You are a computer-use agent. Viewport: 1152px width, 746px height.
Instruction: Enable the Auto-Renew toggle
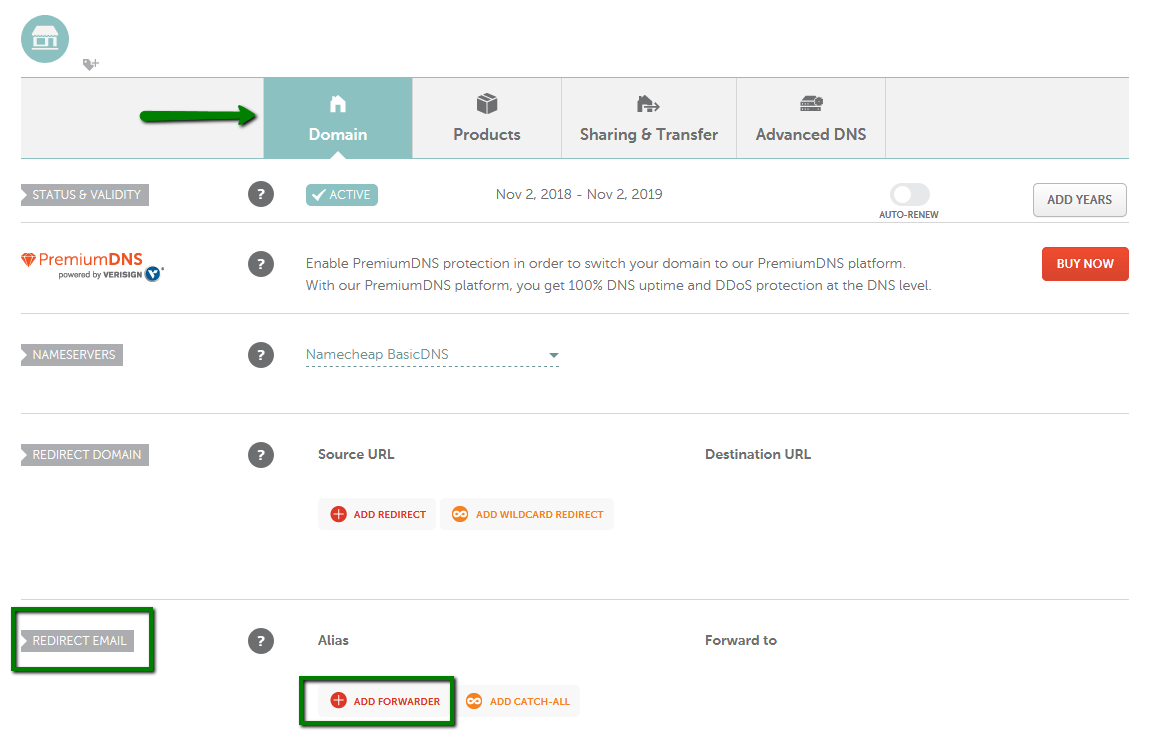pos(910,195)
